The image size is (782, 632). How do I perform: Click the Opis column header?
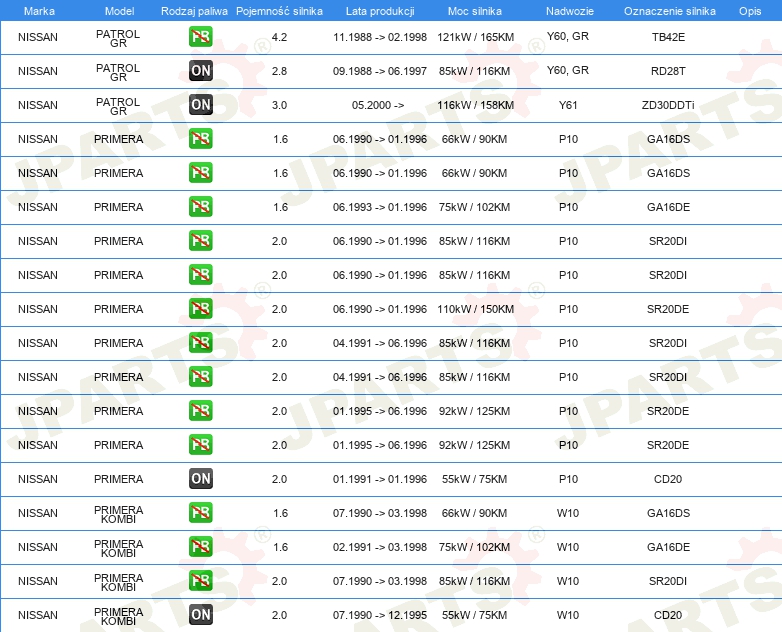pos(750,11)
